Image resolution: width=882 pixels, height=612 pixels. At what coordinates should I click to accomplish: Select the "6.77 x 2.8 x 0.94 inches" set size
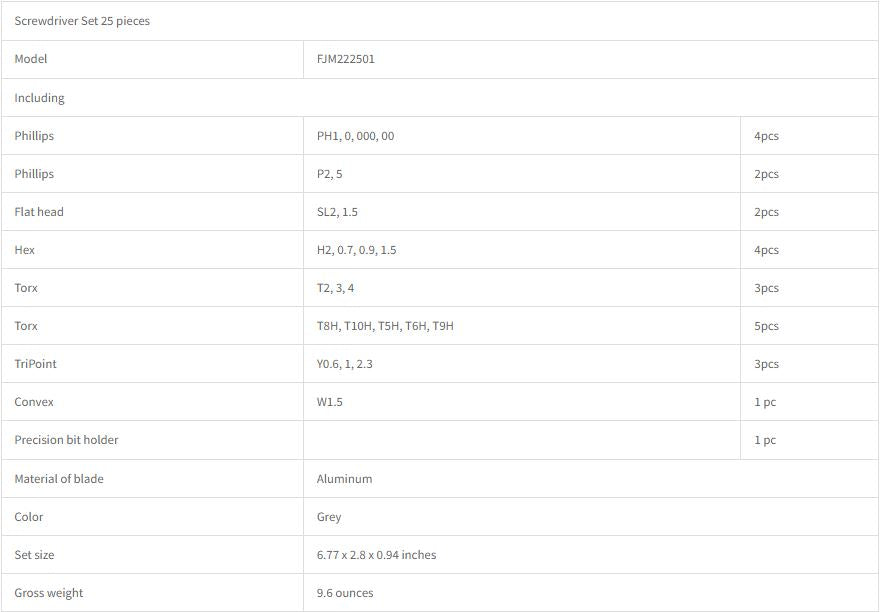[x=376, y=555]
